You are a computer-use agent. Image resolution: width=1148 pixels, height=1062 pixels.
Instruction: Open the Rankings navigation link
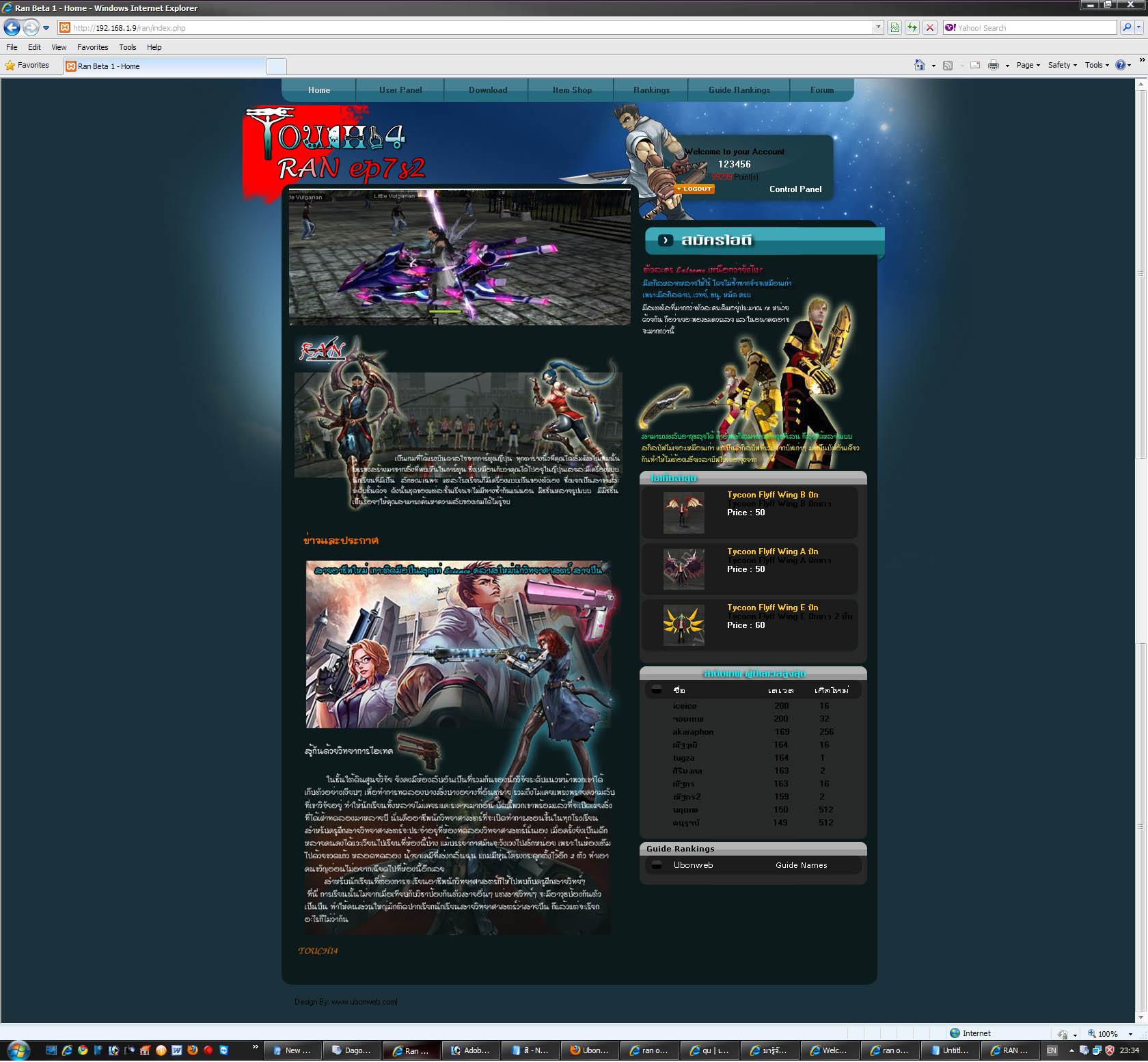pos(651,90)
